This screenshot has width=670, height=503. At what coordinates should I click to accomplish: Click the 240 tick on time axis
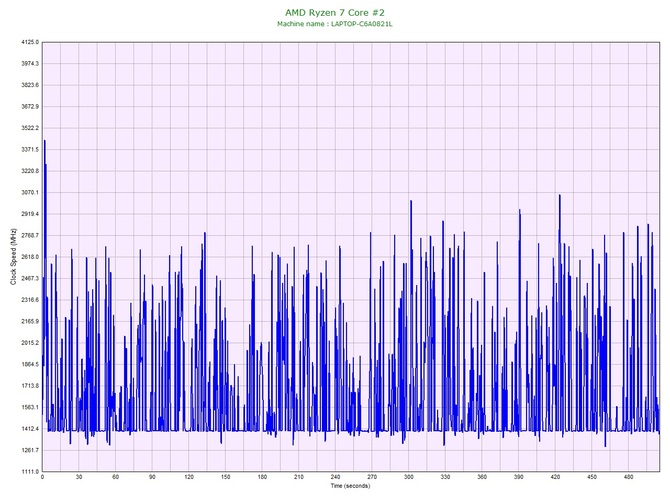click(x=336, y=477)
